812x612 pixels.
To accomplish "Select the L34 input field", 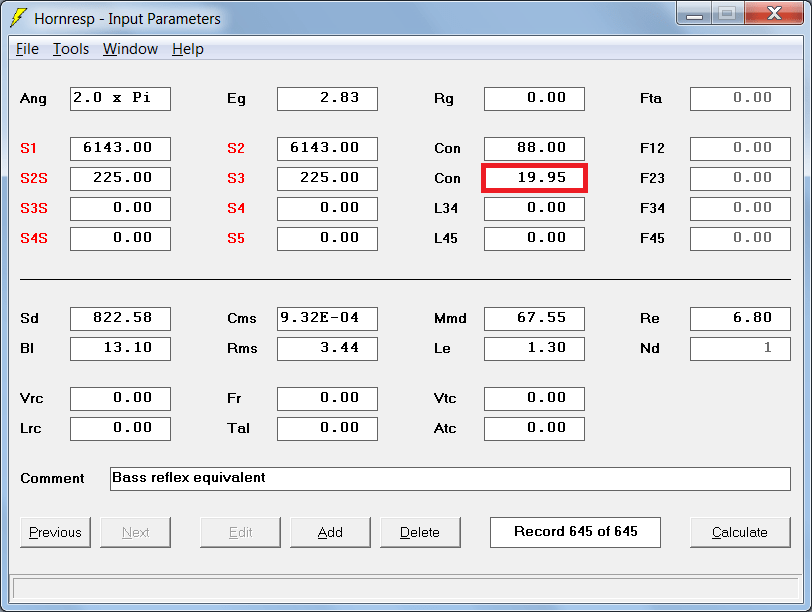I will pos(534,209).
